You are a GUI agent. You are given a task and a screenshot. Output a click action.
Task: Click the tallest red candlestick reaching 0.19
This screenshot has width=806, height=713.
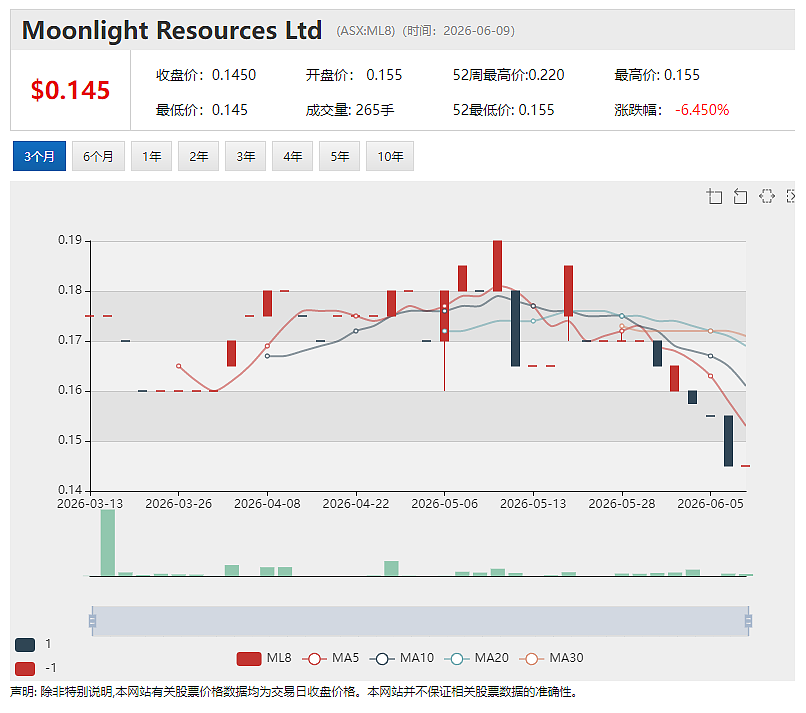click(x=498, y=266)
